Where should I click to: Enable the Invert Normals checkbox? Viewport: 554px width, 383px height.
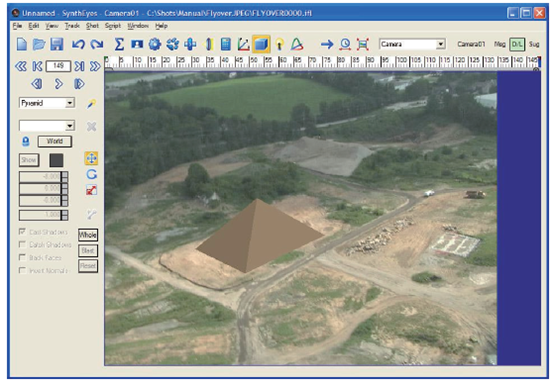pyautogui.click(x=22, y=270)
